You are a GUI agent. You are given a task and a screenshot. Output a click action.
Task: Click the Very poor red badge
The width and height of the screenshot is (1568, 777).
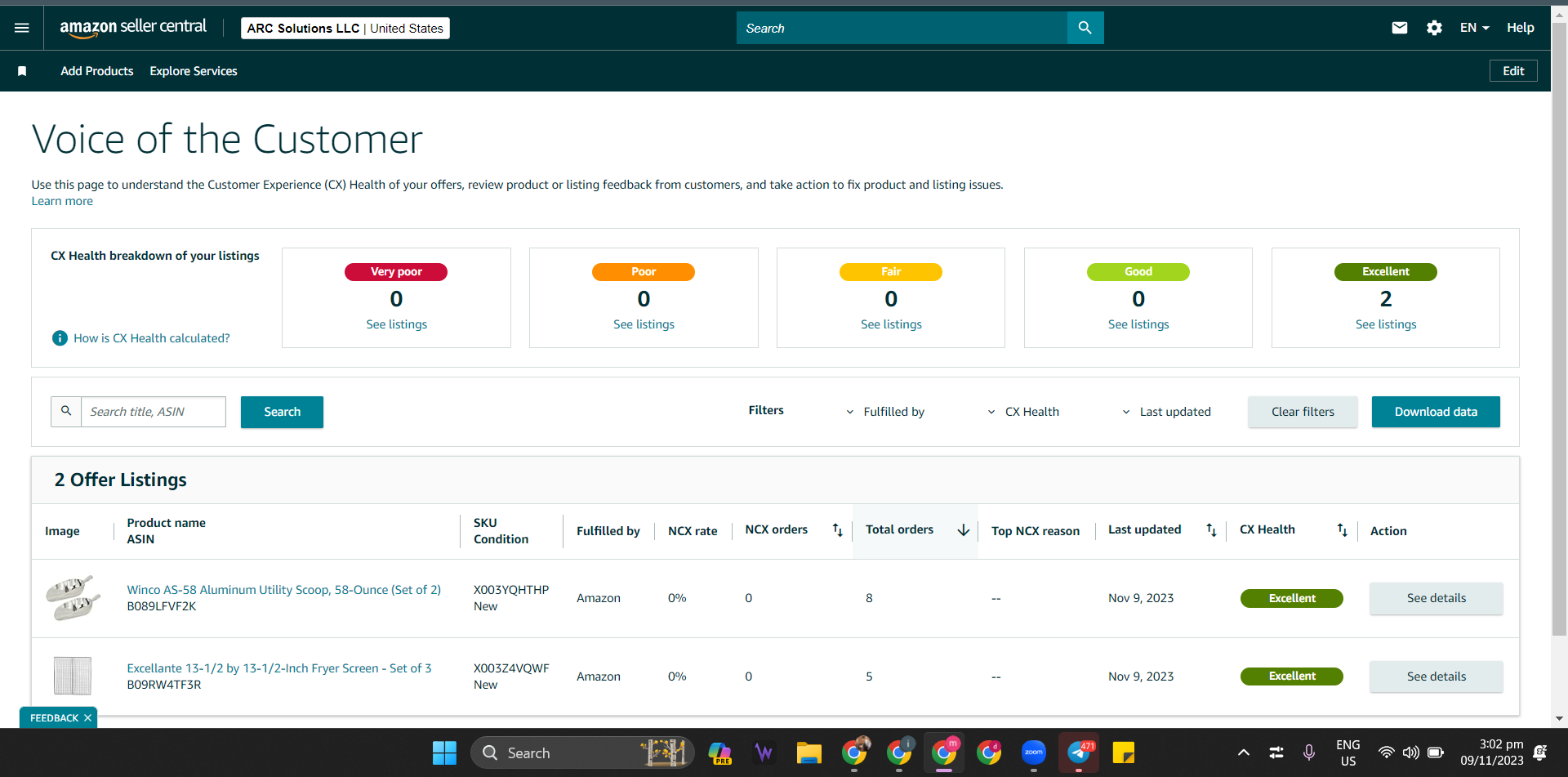click(396, 272)
